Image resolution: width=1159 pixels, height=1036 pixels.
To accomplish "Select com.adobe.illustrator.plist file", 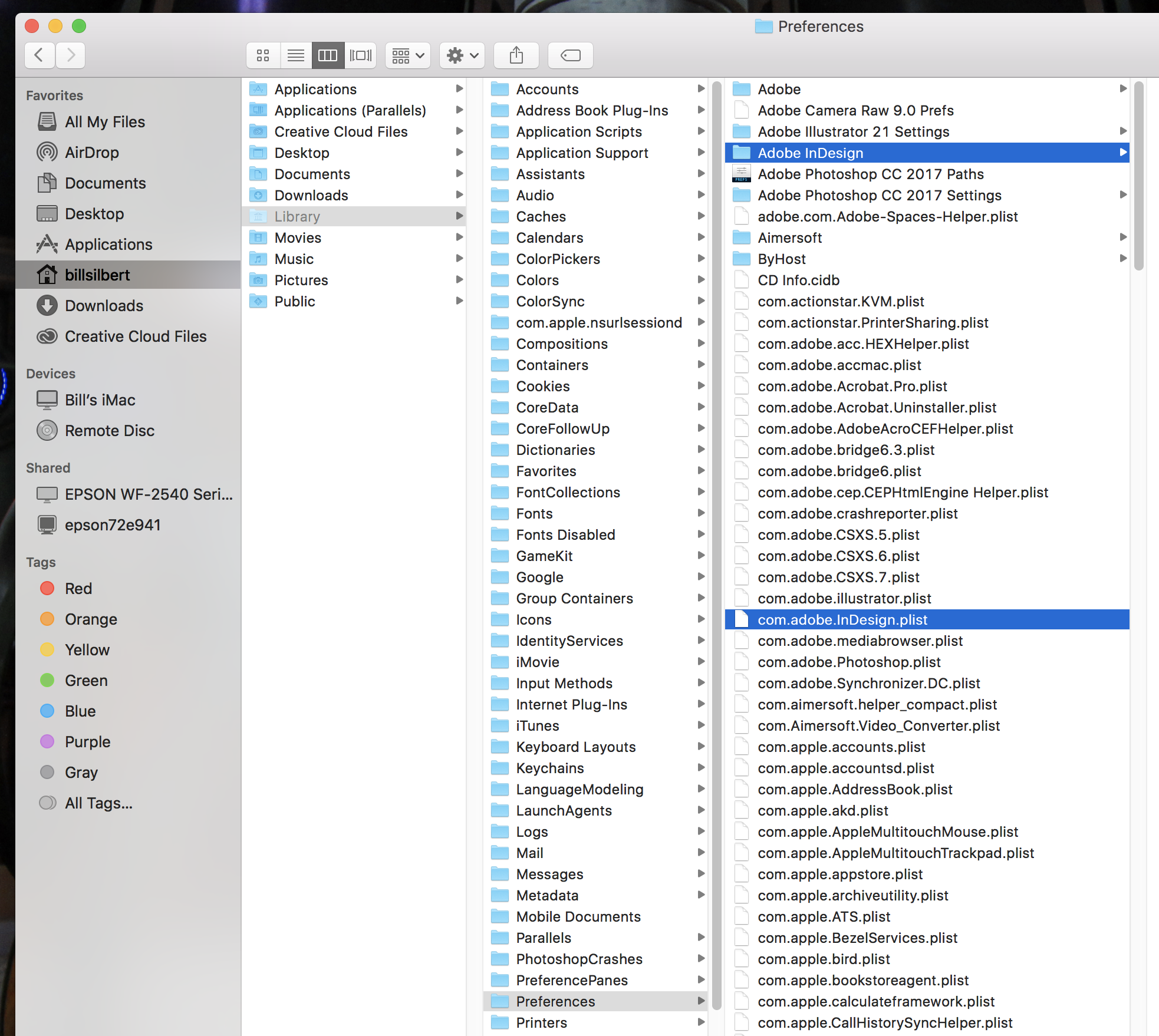I will click(x=927, y=598).
